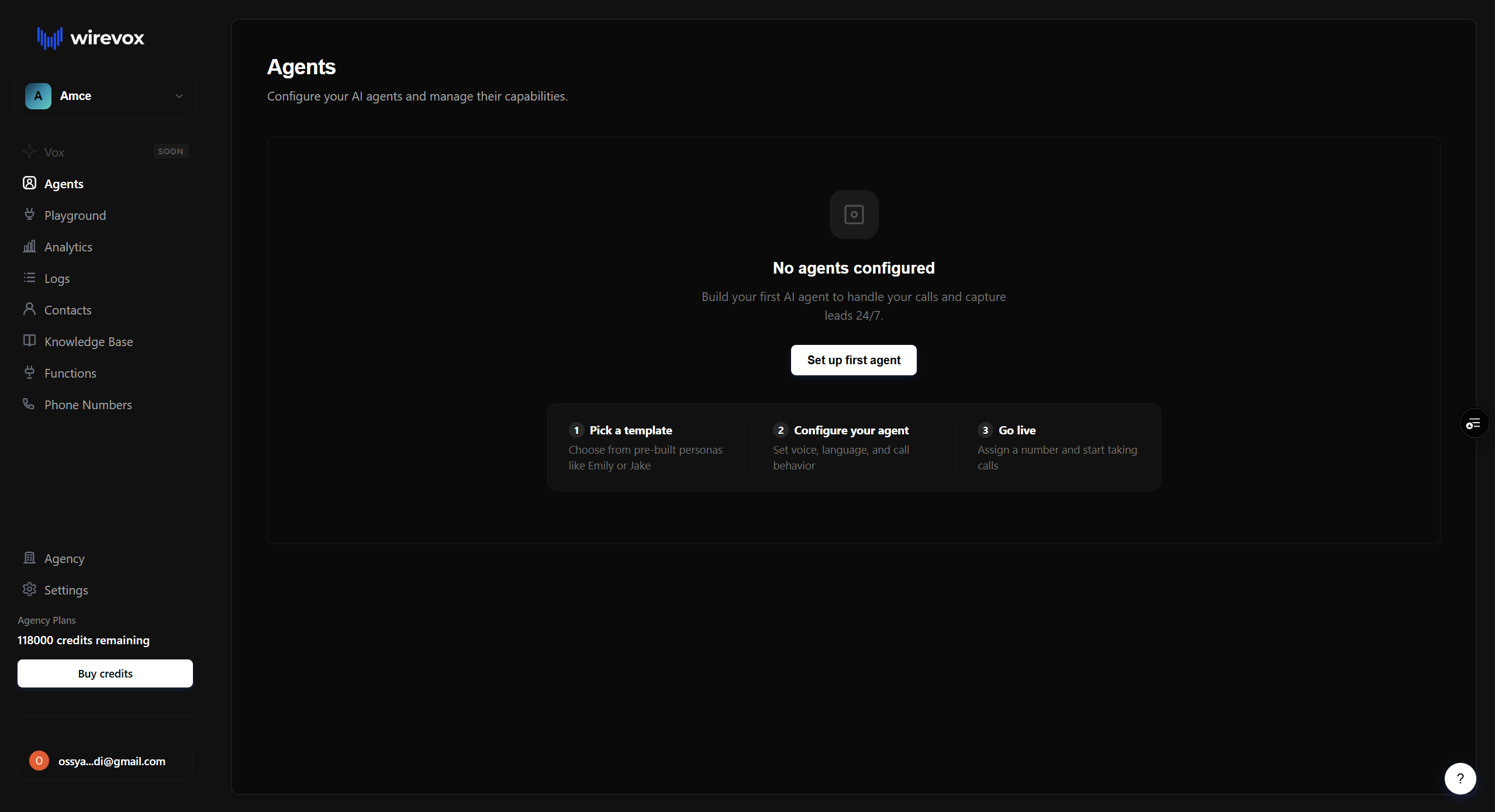The image size is (1495, 812).
Task: Go to Phone Numbers
Action: pyautogui.click(x=88, y=405)
